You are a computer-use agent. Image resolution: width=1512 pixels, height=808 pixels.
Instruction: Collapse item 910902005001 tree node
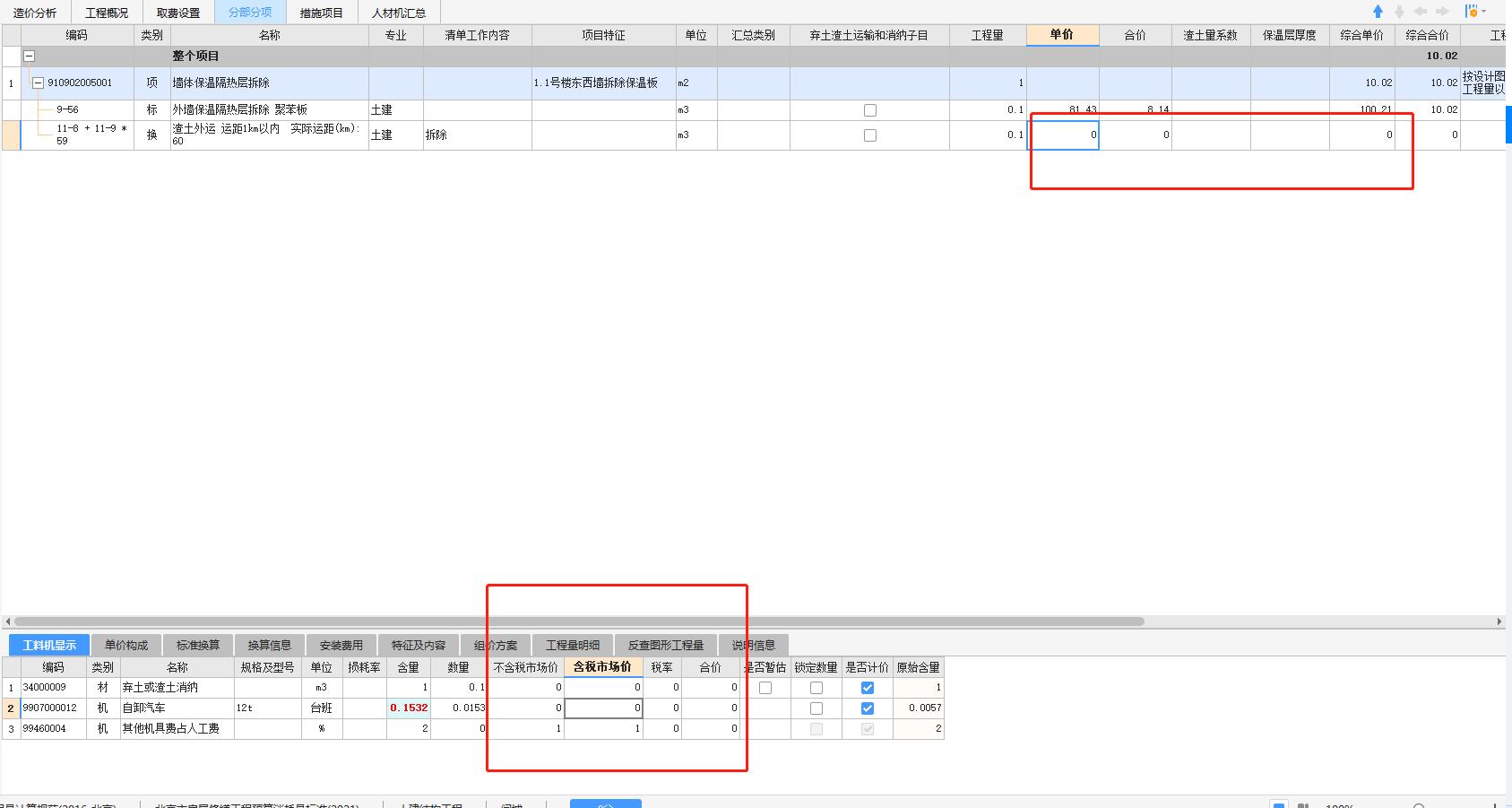(x=38, y=83)
